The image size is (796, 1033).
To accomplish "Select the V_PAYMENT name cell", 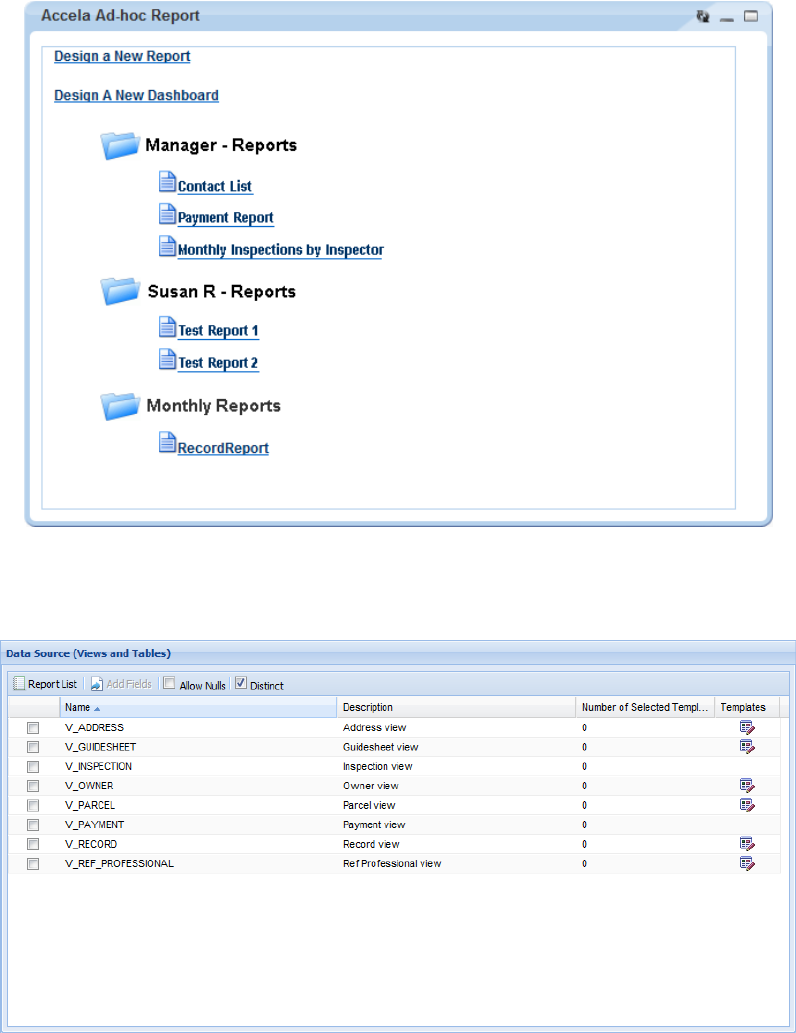I will tap(94, 825).
